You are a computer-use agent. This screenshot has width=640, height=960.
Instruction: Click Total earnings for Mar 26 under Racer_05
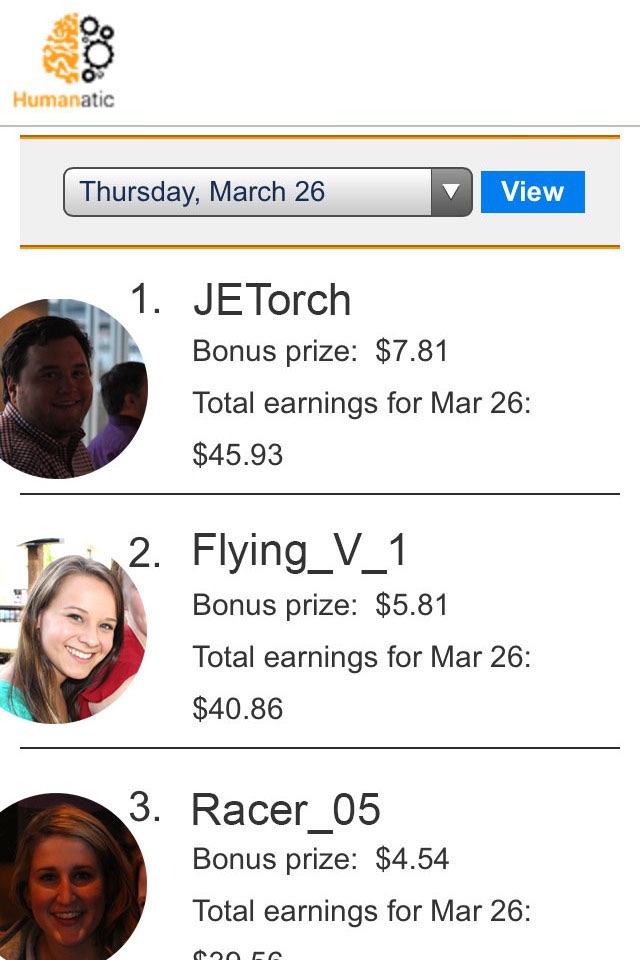[x=362, y=911]
